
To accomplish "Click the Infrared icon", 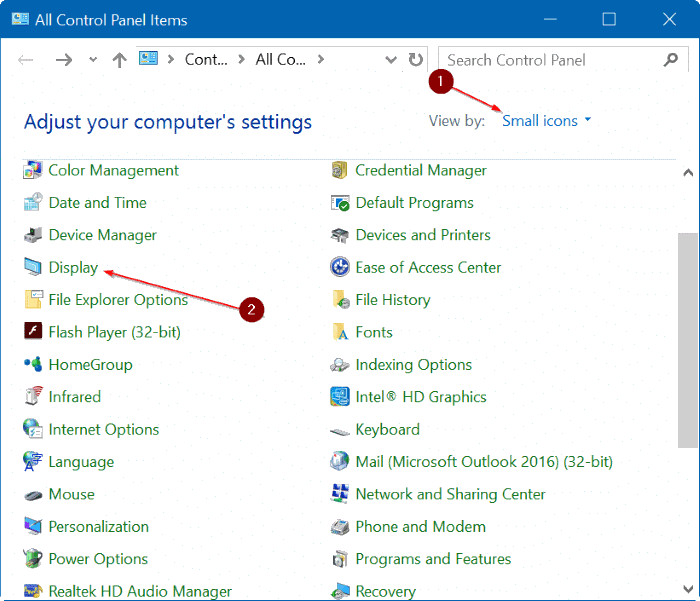I will point(33,396).
